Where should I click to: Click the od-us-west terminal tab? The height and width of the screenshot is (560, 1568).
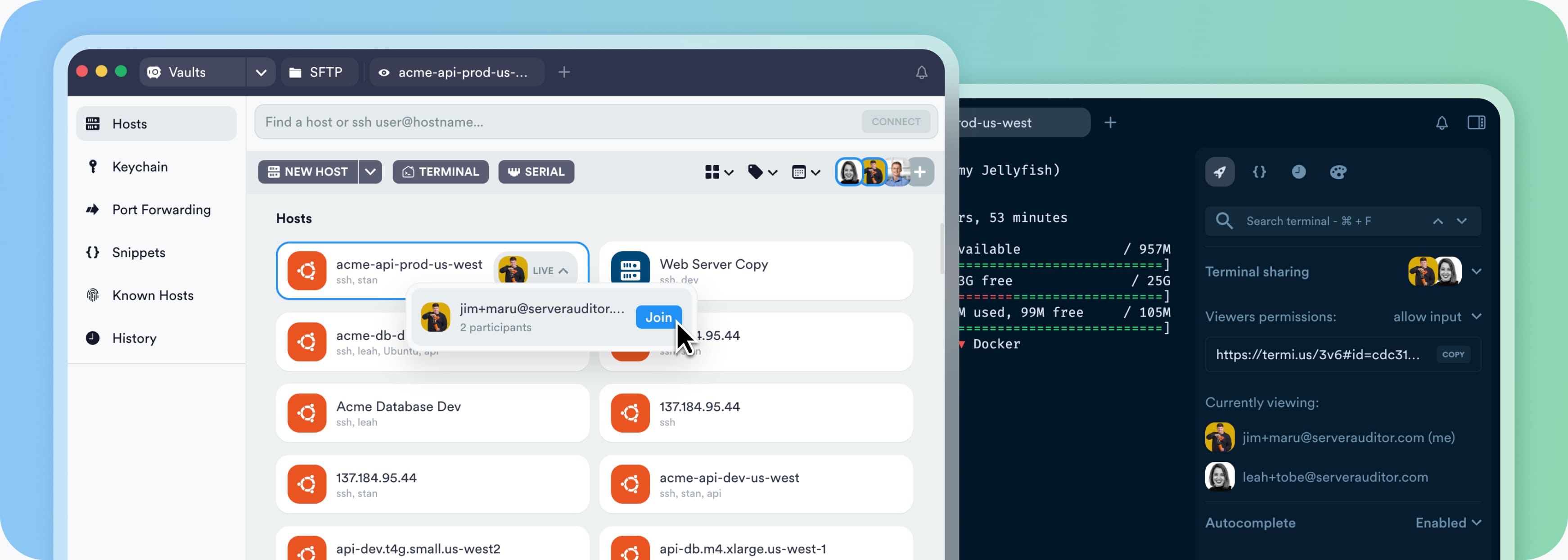coord(1024,122)
